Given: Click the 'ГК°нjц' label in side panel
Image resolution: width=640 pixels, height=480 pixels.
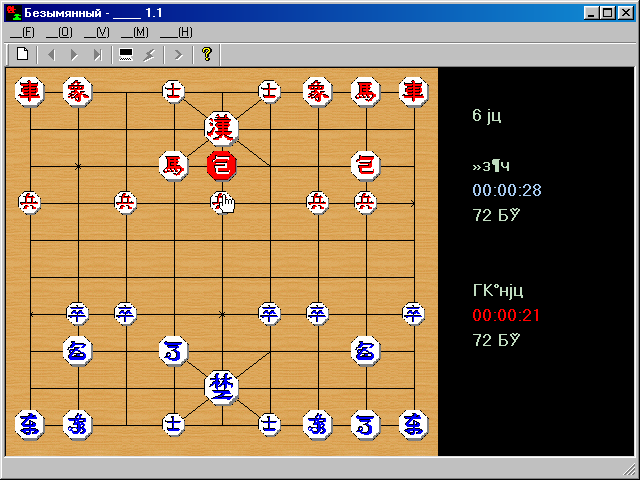Looking at the screenshot, I should [498, 291].
